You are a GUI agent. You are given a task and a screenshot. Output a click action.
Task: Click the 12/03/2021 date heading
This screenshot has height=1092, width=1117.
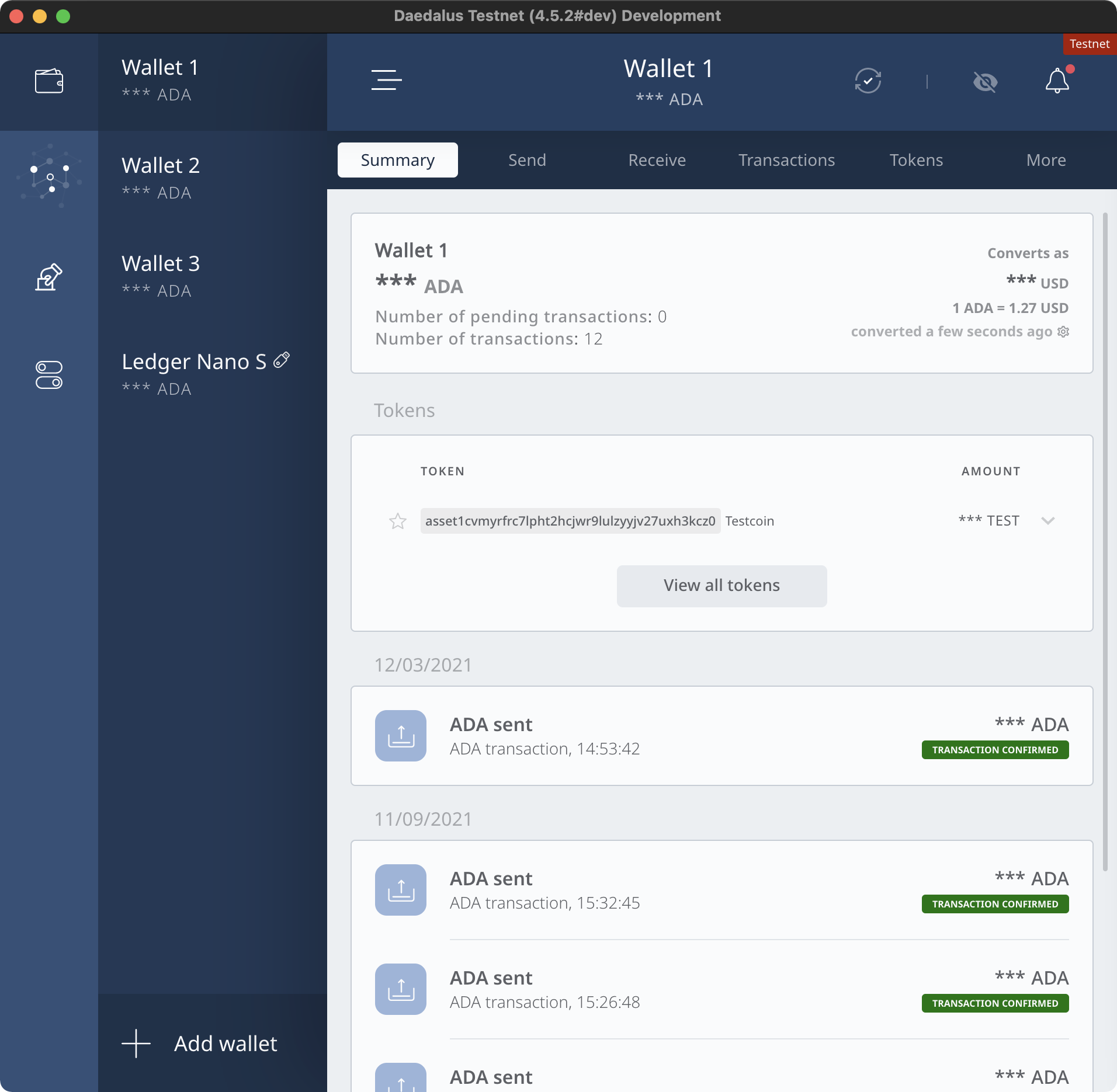pos(423,665)
